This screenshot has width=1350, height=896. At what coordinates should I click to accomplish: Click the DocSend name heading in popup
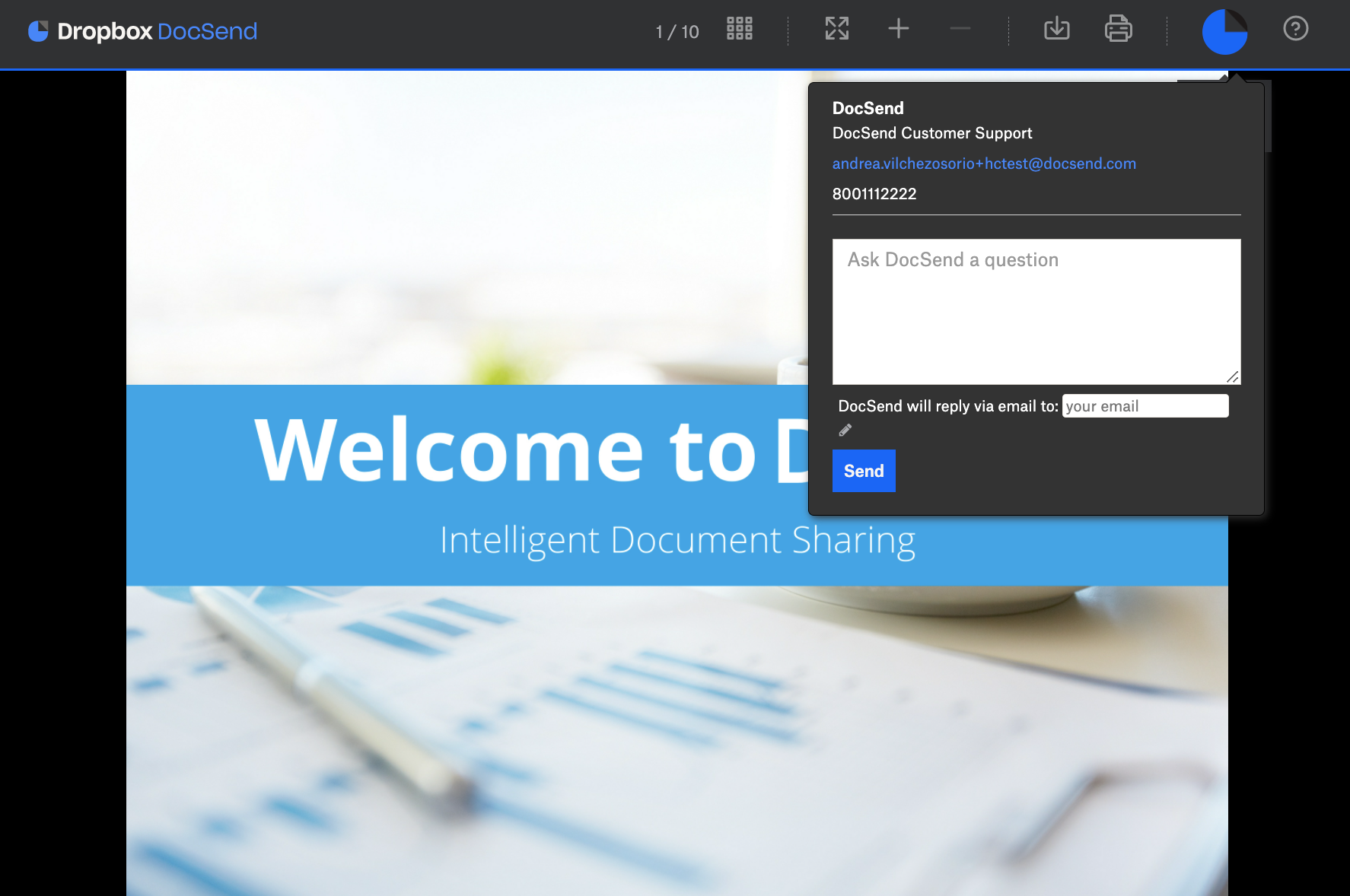click(868, 108)
